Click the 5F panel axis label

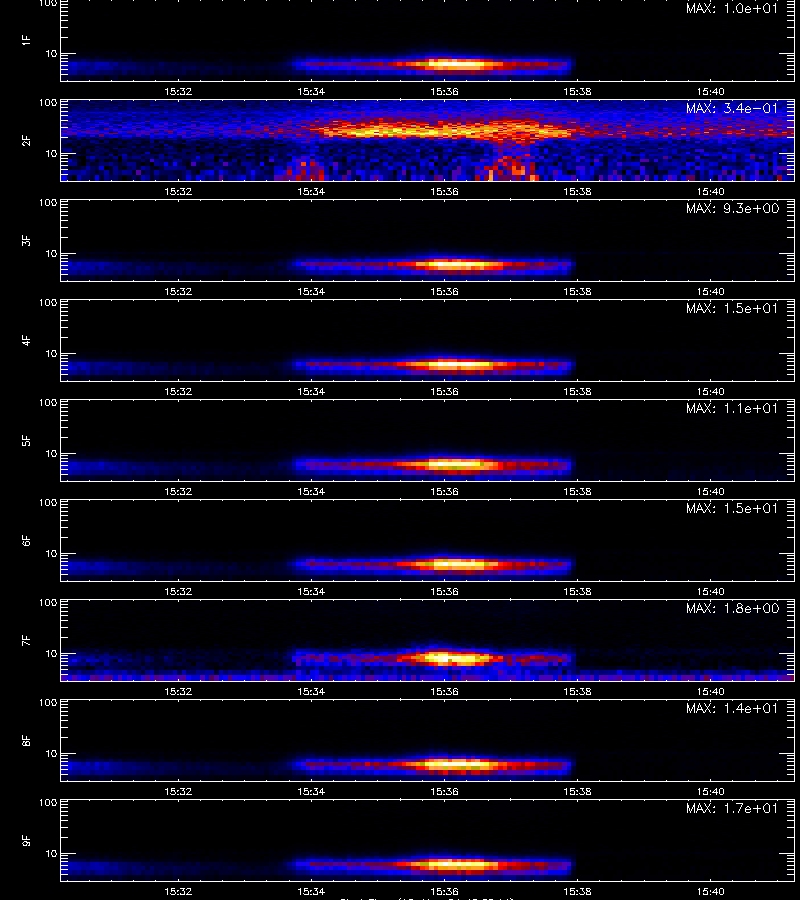click(x=26, y=440)
